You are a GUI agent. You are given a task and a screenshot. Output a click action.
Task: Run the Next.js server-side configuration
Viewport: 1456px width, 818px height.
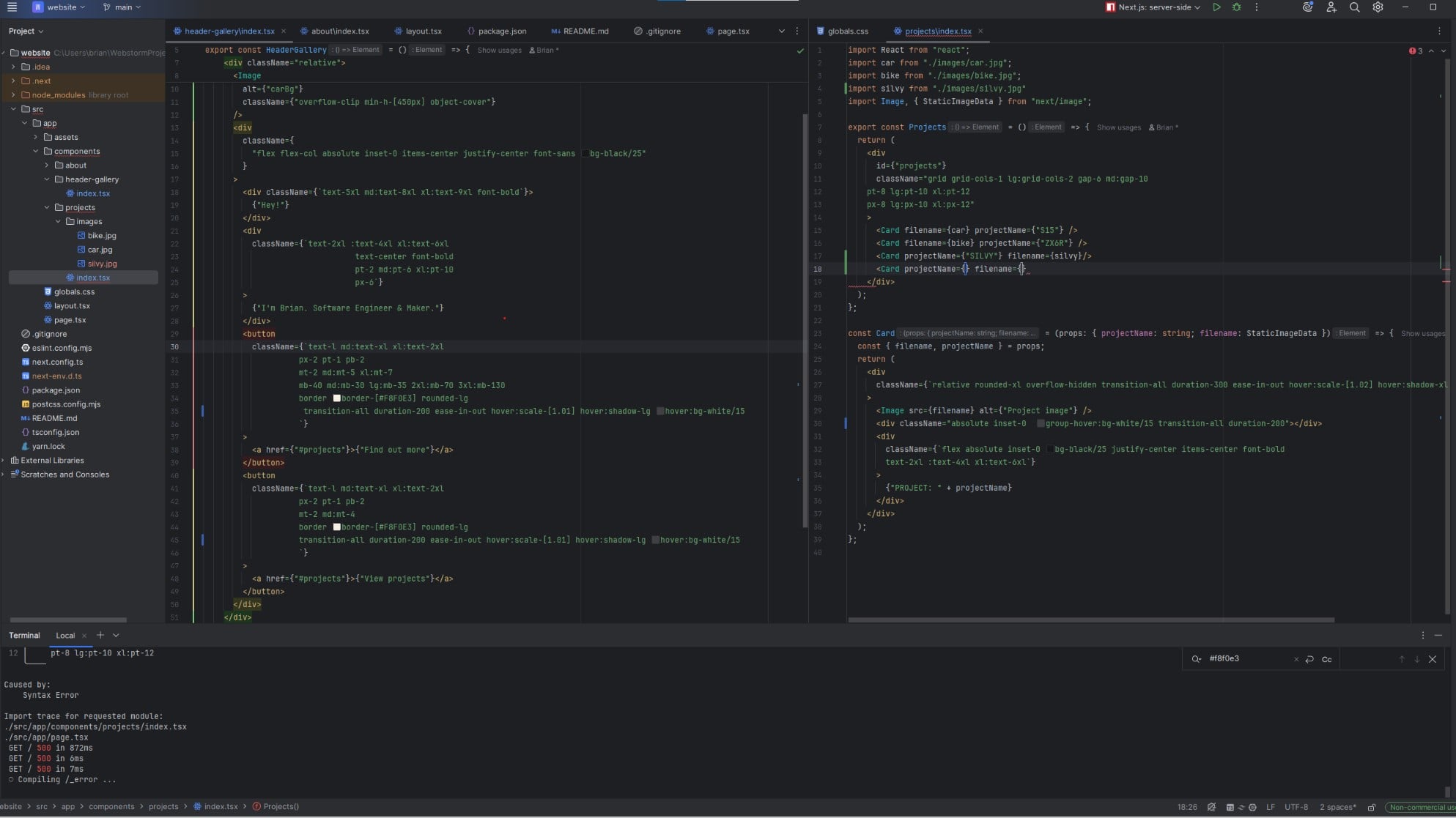click(x=1216, y=7)
